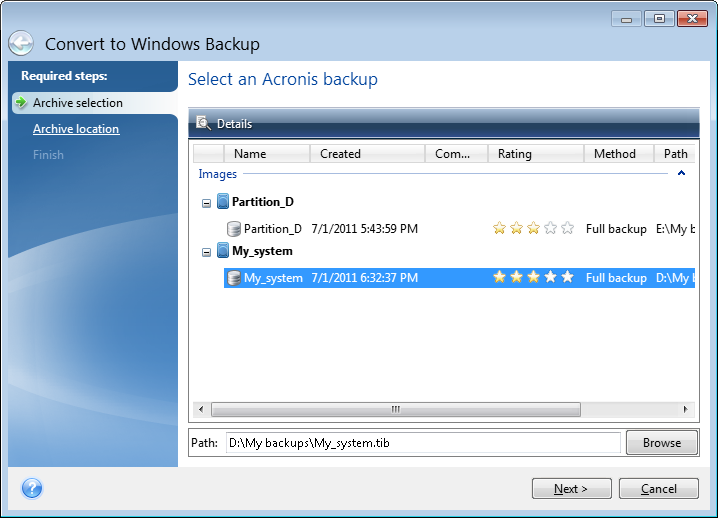This screenshot has height=518, width=718.
Task: Click the scrollbar left arrow
Action: (201, 409)
